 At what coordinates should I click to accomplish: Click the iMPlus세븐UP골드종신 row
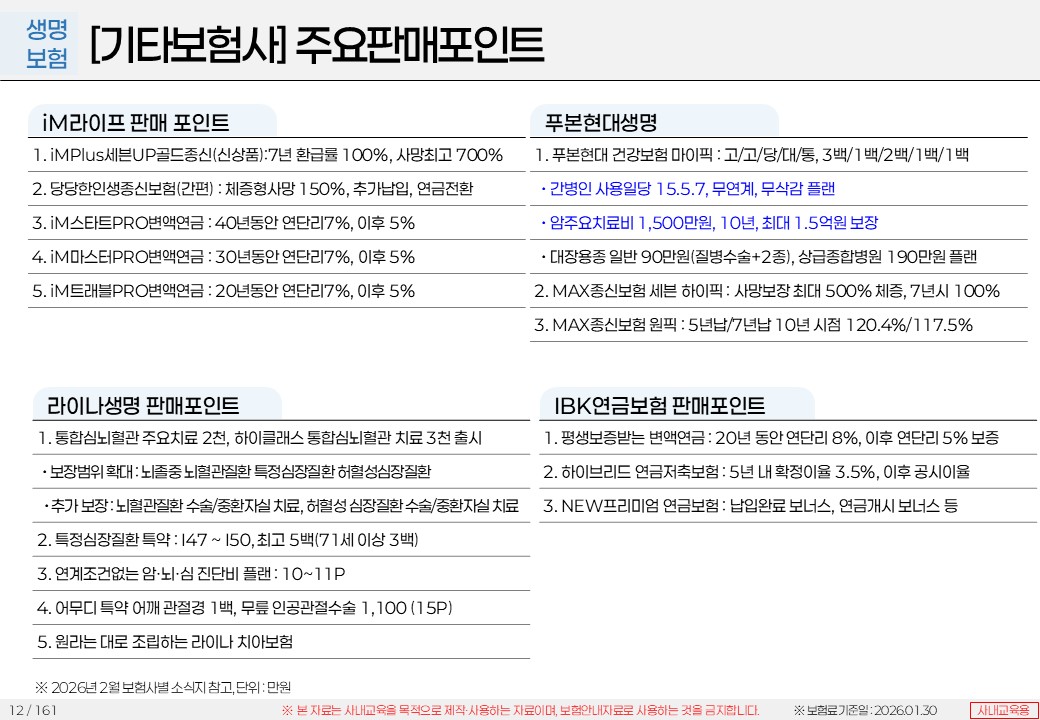[268, 155]
